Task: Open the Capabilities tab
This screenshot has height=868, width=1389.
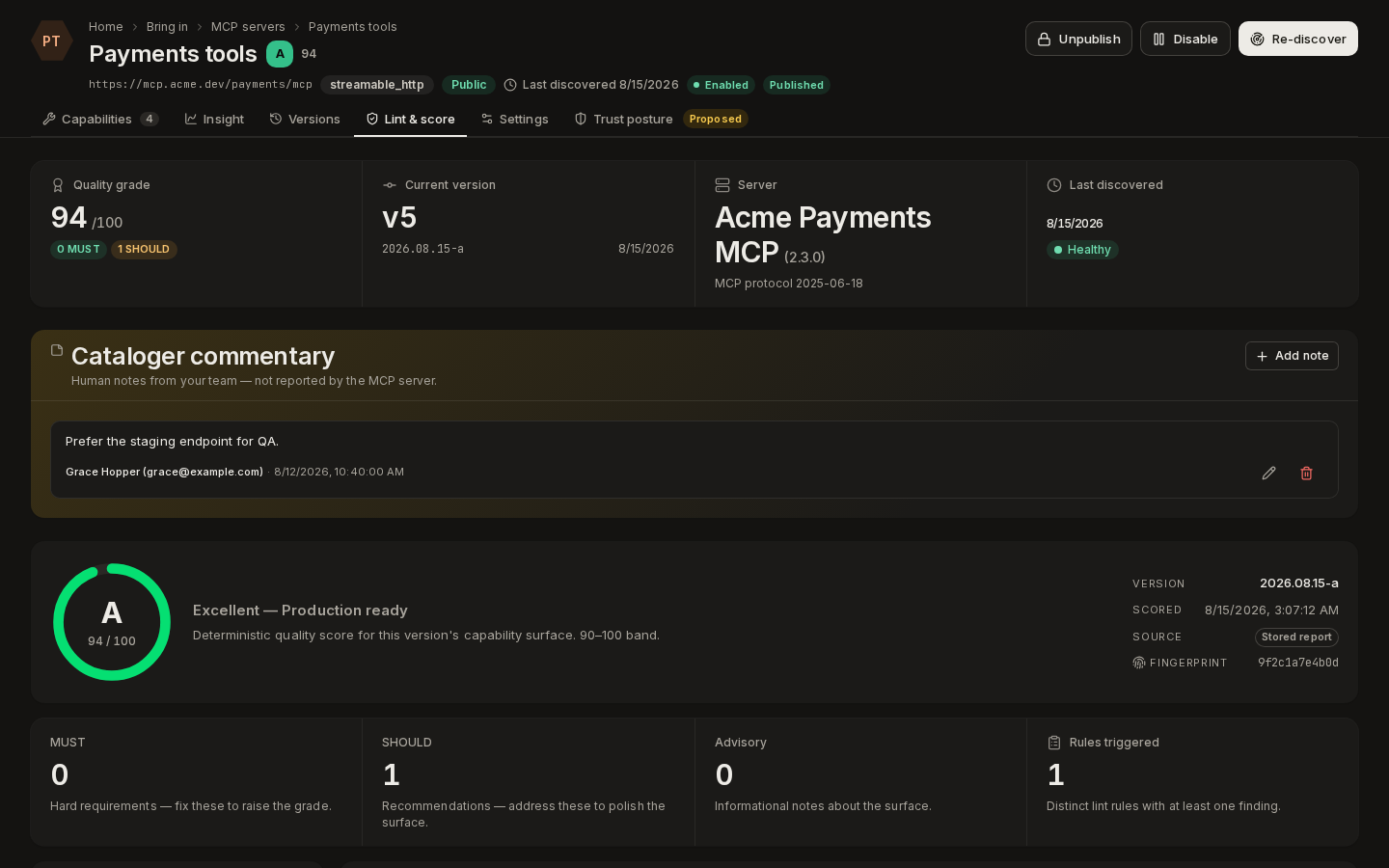Action: pos(100,120)
